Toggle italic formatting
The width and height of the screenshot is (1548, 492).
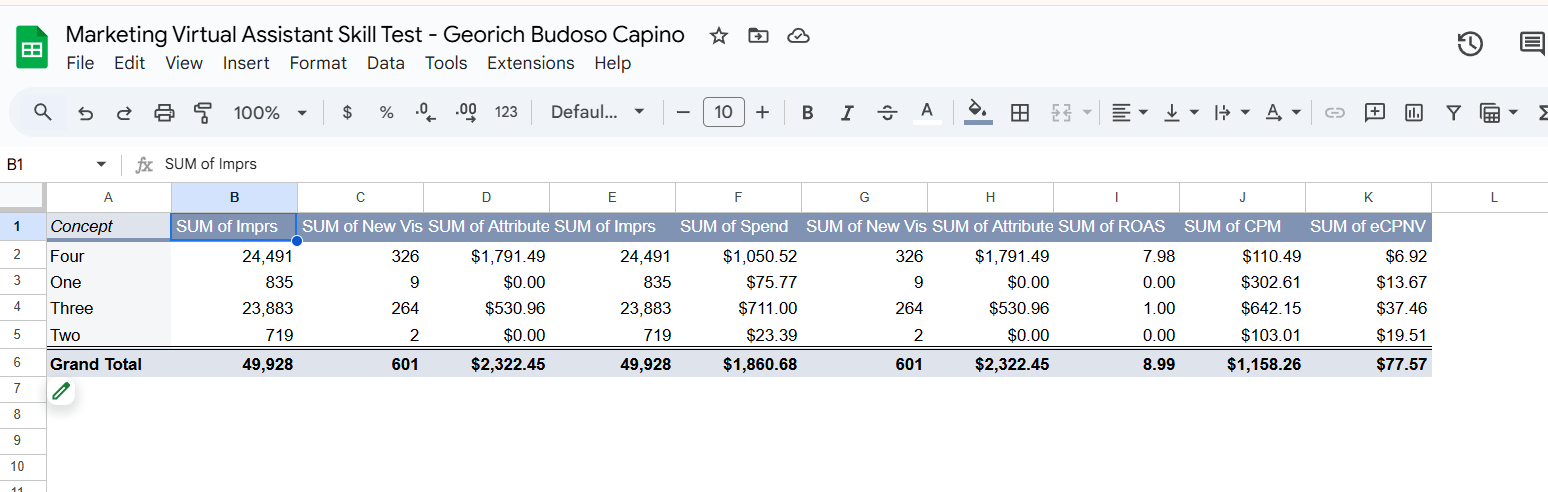point(846,113)
